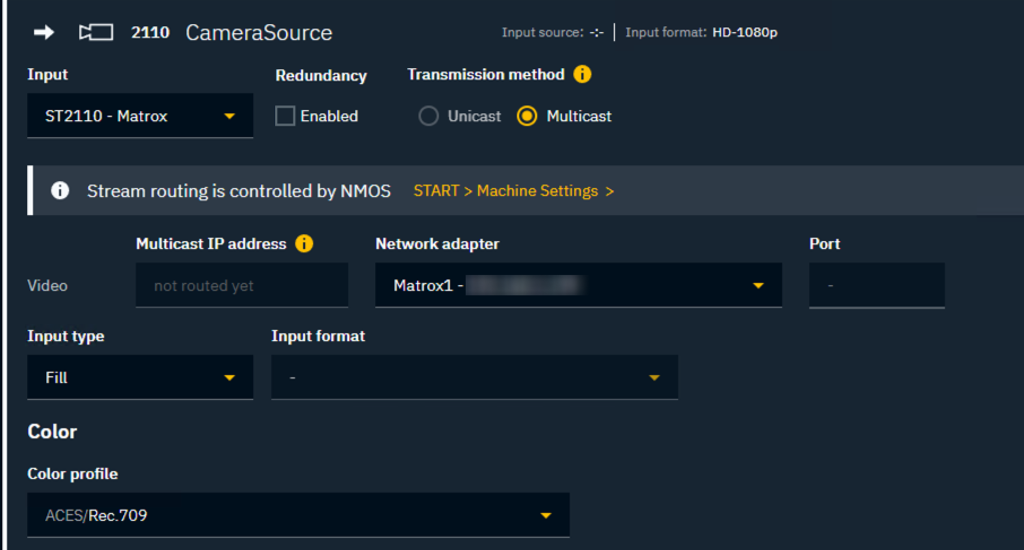Viewport: 1024px width, 550px height.
Task: Select the Multicast radio button
Action: click(527, 116)
